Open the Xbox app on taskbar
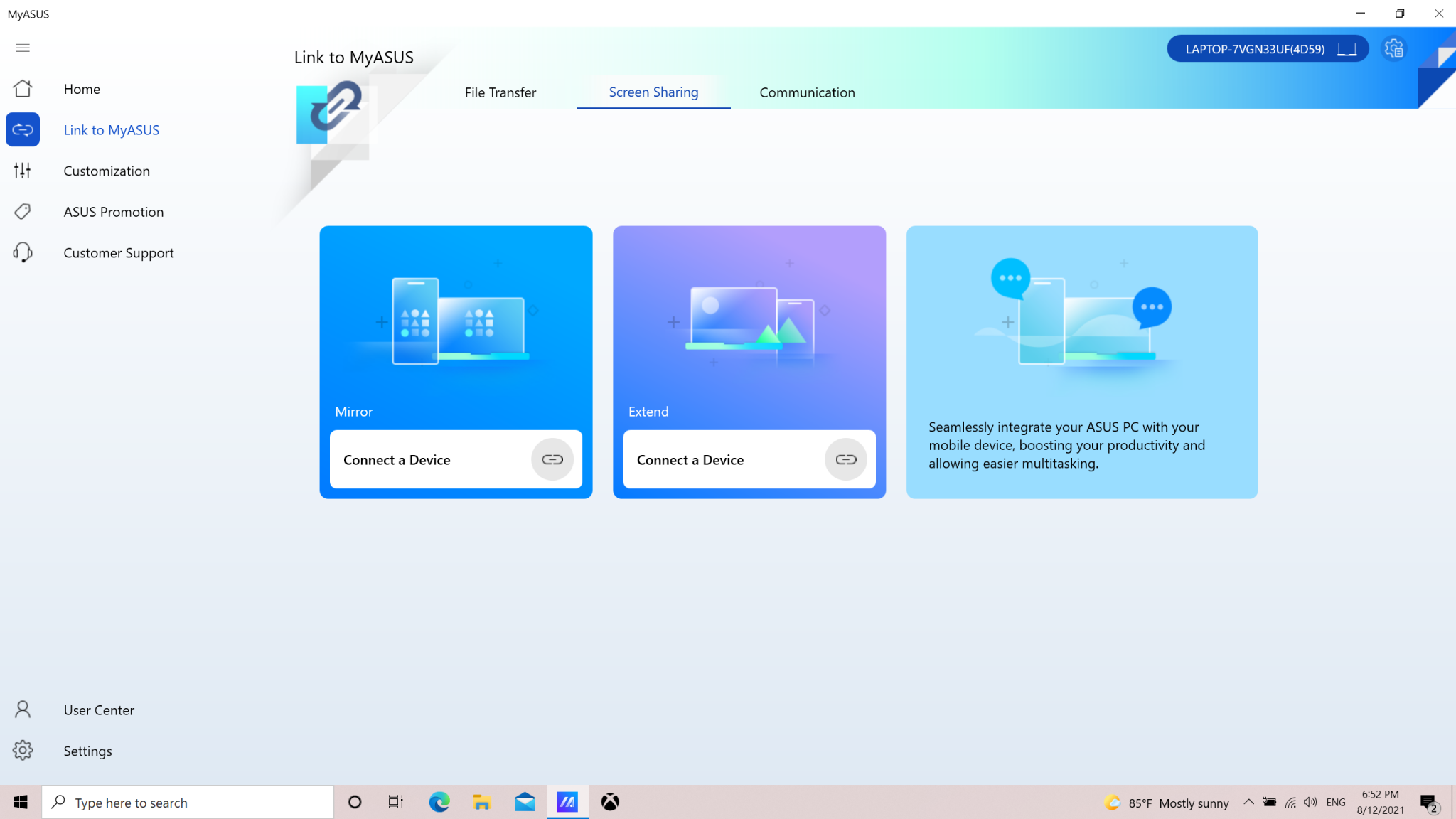This screenshot has width=1456, height=819. point(610,802)
